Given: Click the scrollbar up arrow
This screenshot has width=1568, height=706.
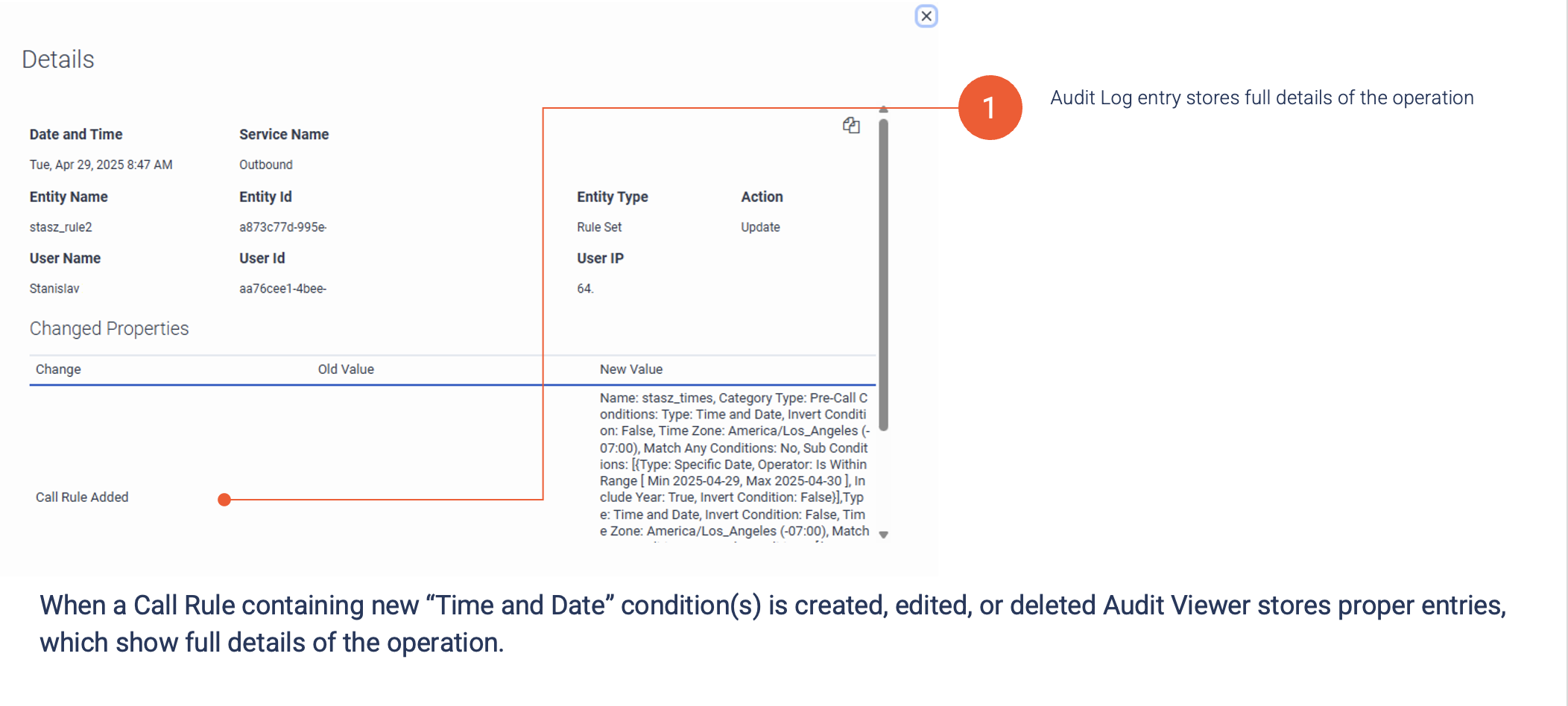Looking at the screenshot, I should click(x=883, y=109).
